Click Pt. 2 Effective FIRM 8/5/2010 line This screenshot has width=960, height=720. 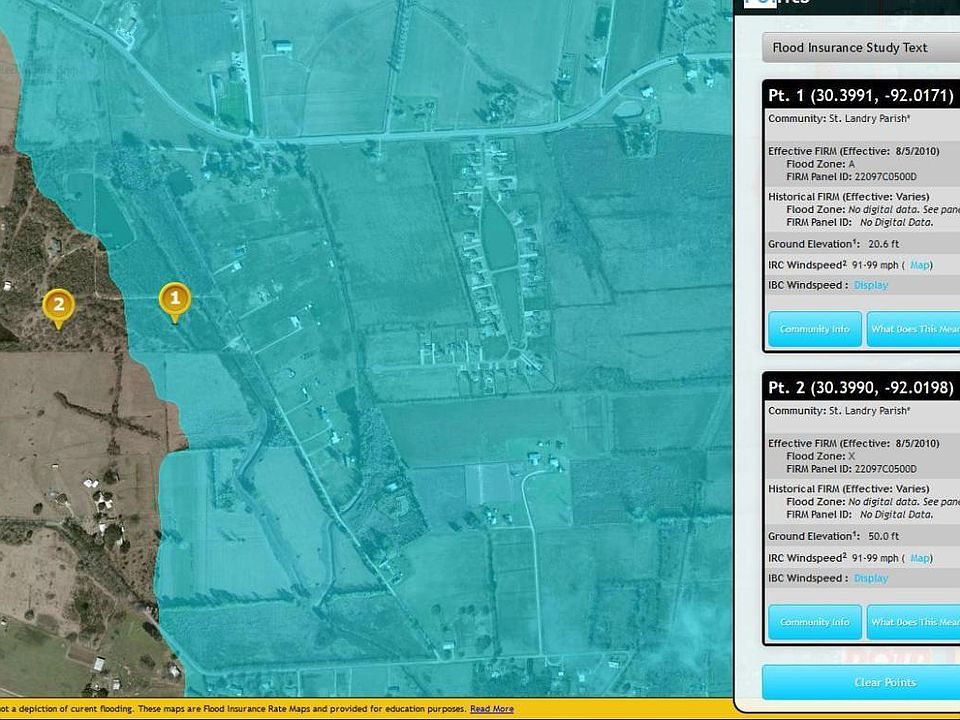(853, 443)
